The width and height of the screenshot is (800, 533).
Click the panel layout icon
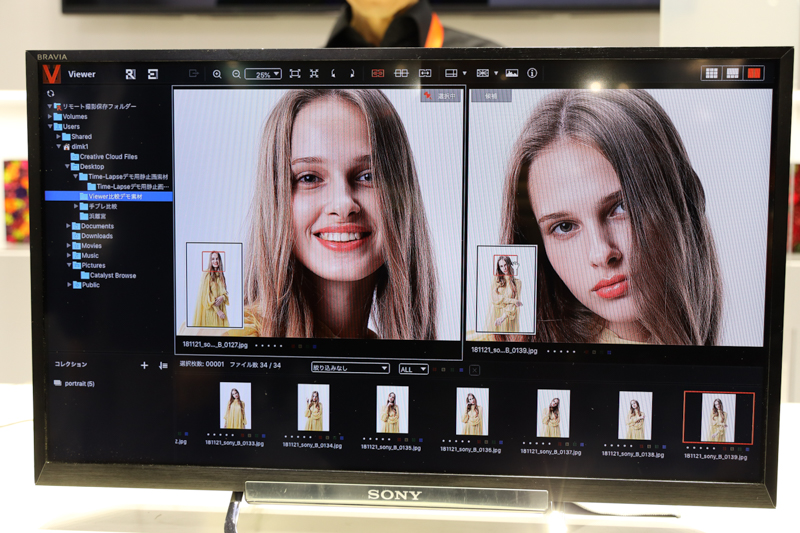[x=451, y=73]
